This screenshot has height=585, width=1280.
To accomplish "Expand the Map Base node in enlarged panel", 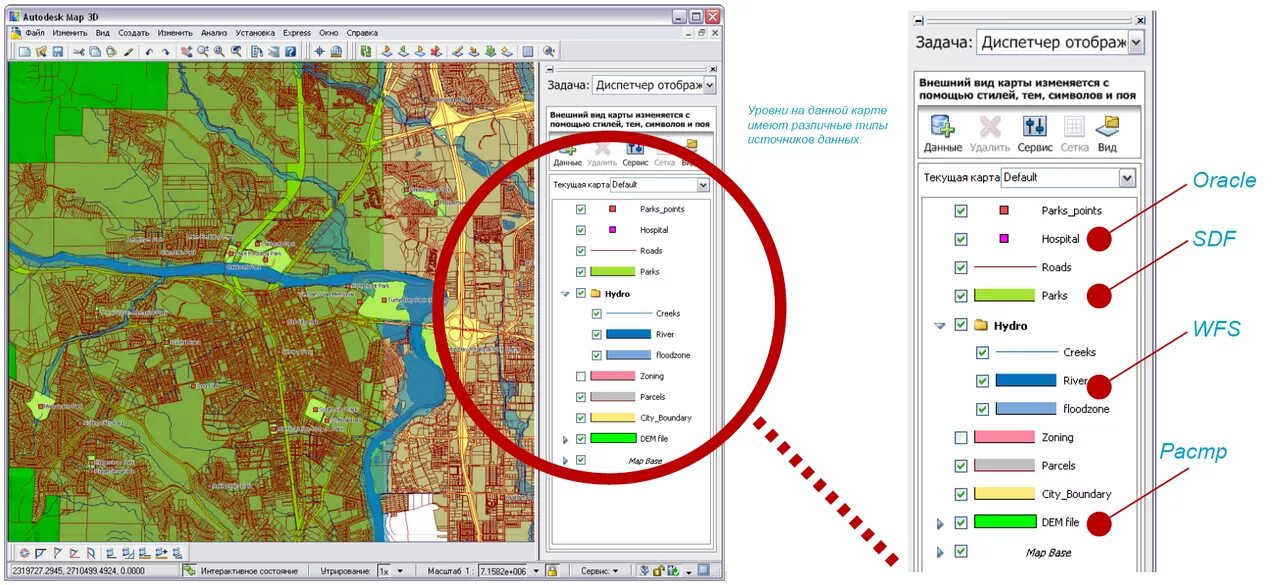I will 939,552.
